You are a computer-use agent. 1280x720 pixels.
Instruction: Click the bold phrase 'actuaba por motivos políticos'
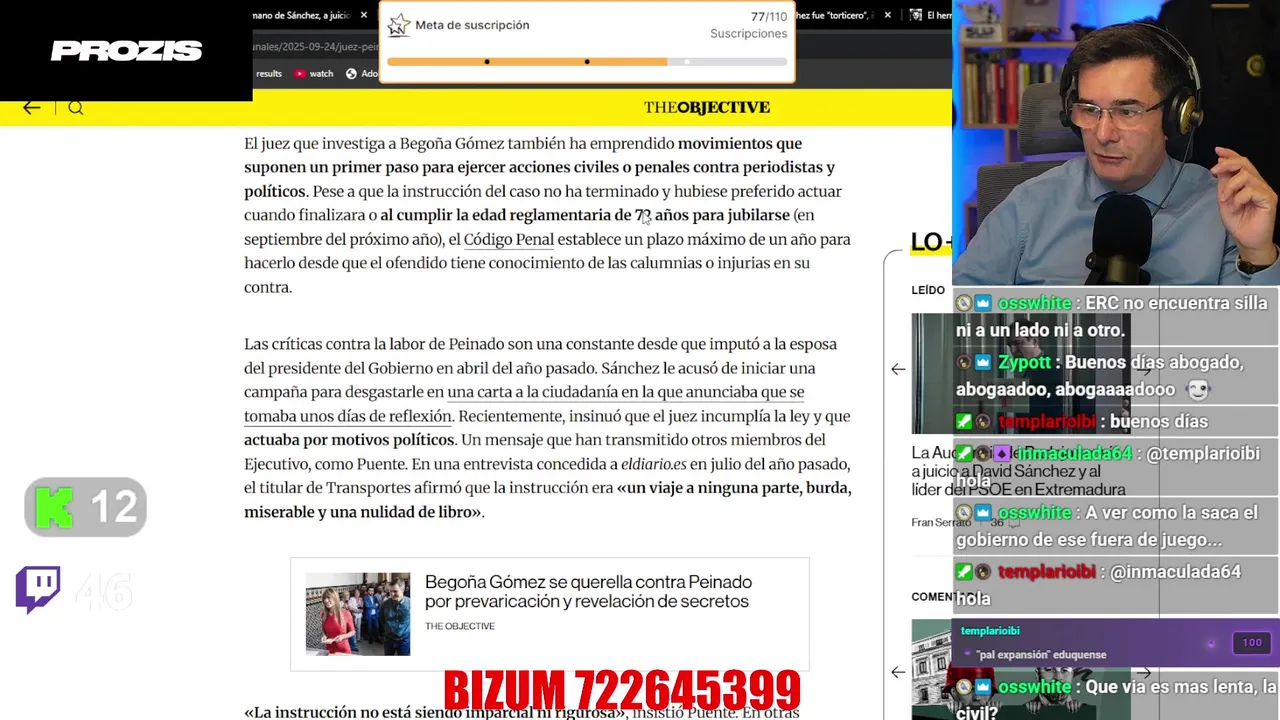point(349,440)
